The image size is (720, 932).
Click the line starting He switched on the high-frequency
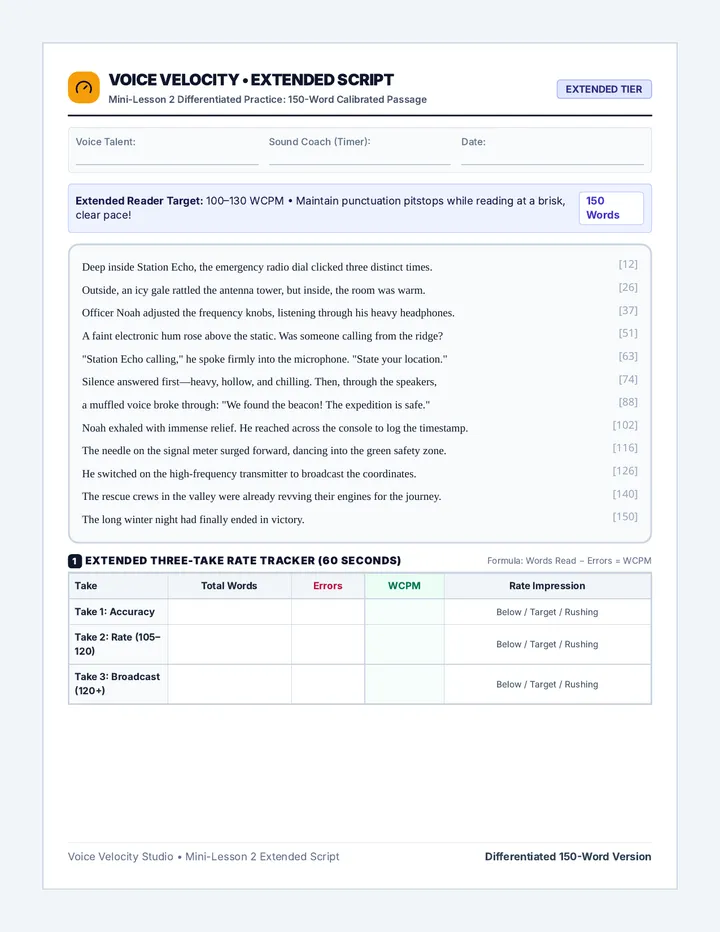(249, 474)
